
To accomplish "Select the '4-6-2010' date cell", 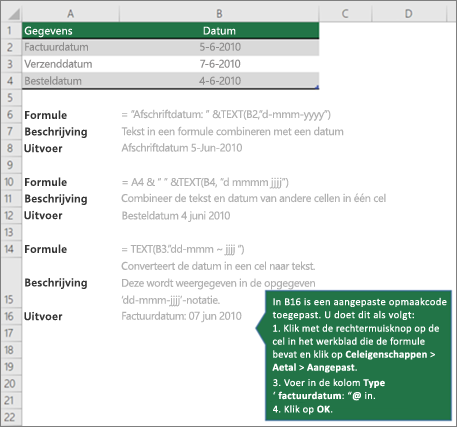I will click(219, 81).
